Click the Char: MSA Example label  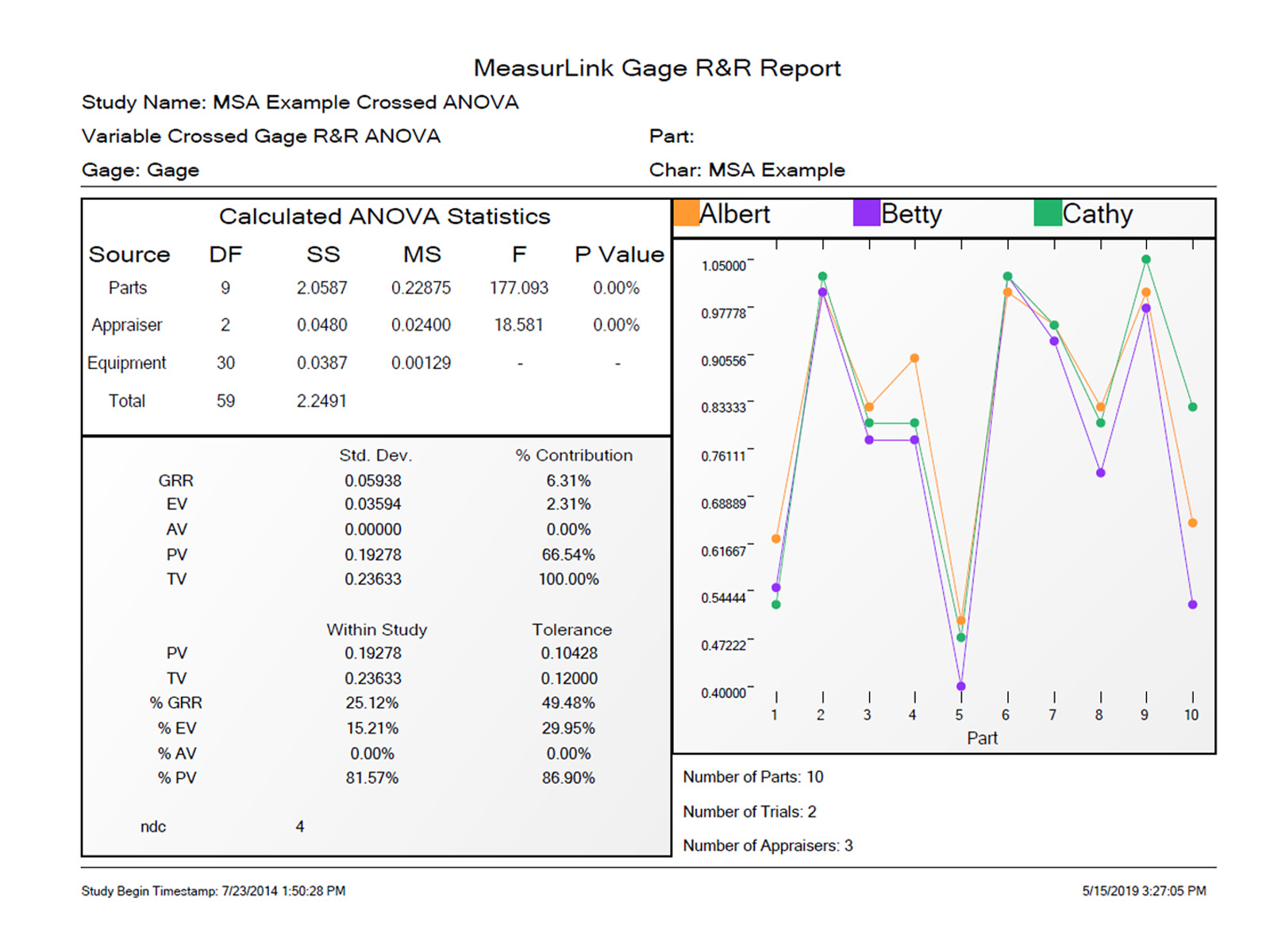747,170
